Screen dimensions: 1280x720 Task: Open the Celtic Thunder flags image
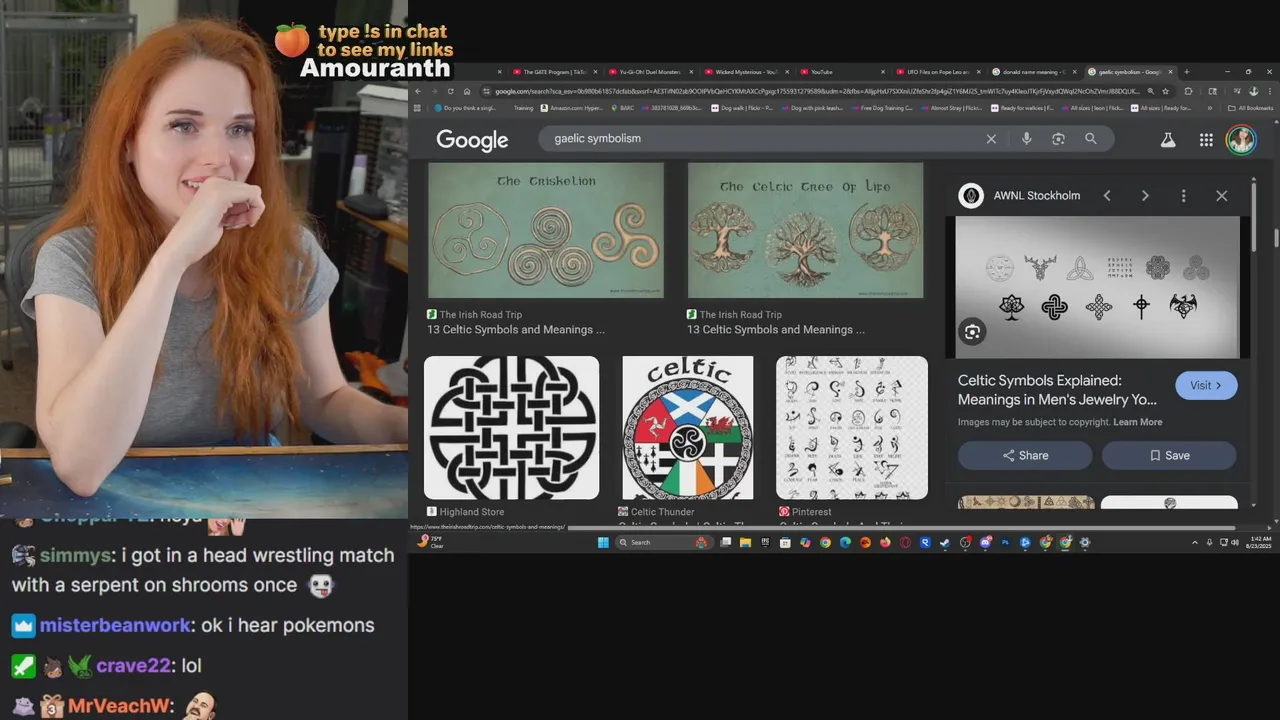click(x=688, y=428)
